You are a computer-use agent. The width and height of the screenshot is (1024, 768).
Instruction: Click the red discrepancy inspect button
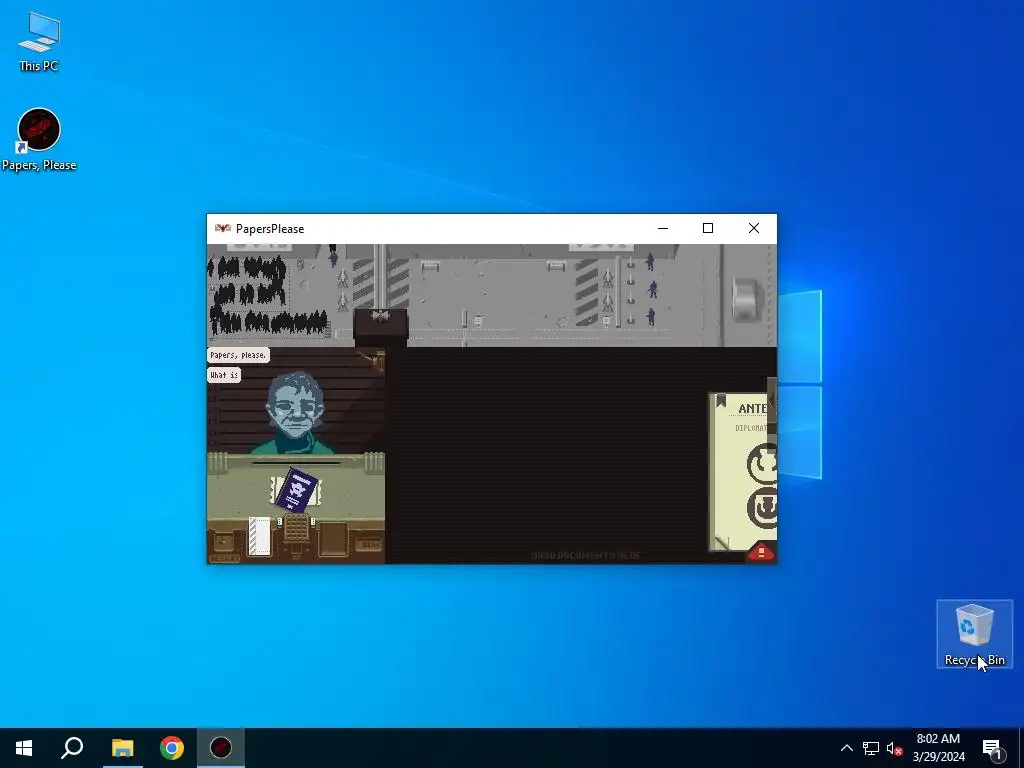click(761, 552)
